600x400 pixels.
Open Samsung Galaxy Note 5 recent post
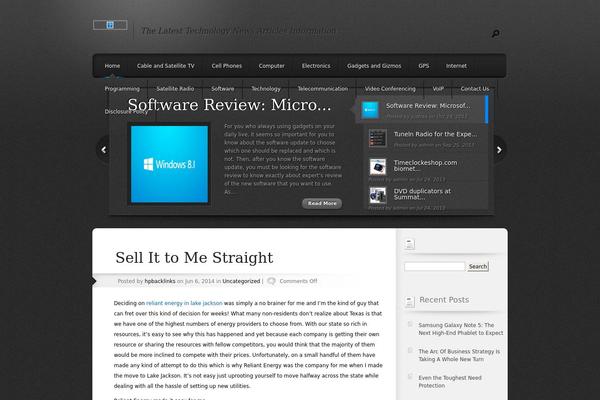click(x=461, y=329)
